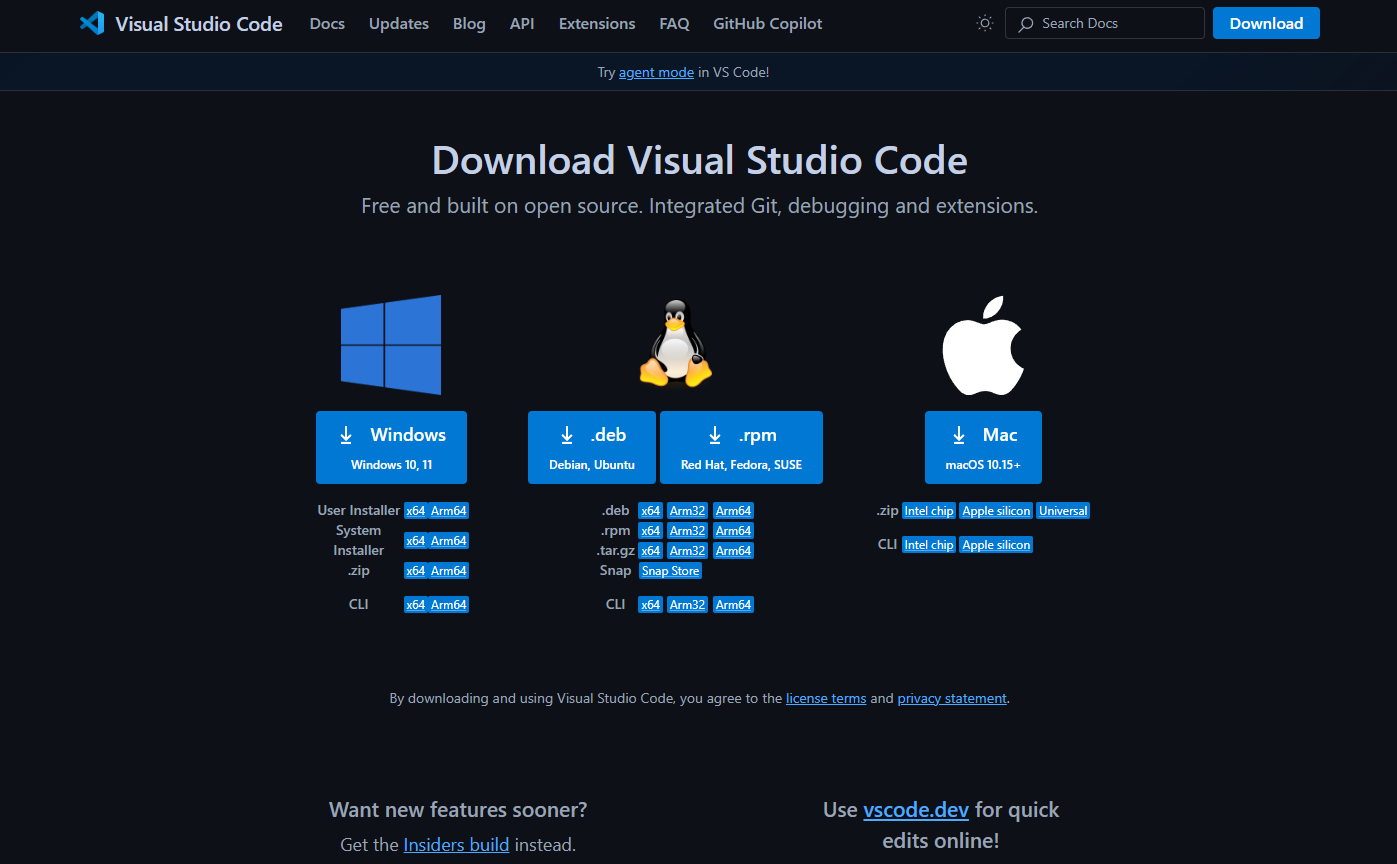Click the Apple logo image

pyautogui.click(x=983, y=344)
